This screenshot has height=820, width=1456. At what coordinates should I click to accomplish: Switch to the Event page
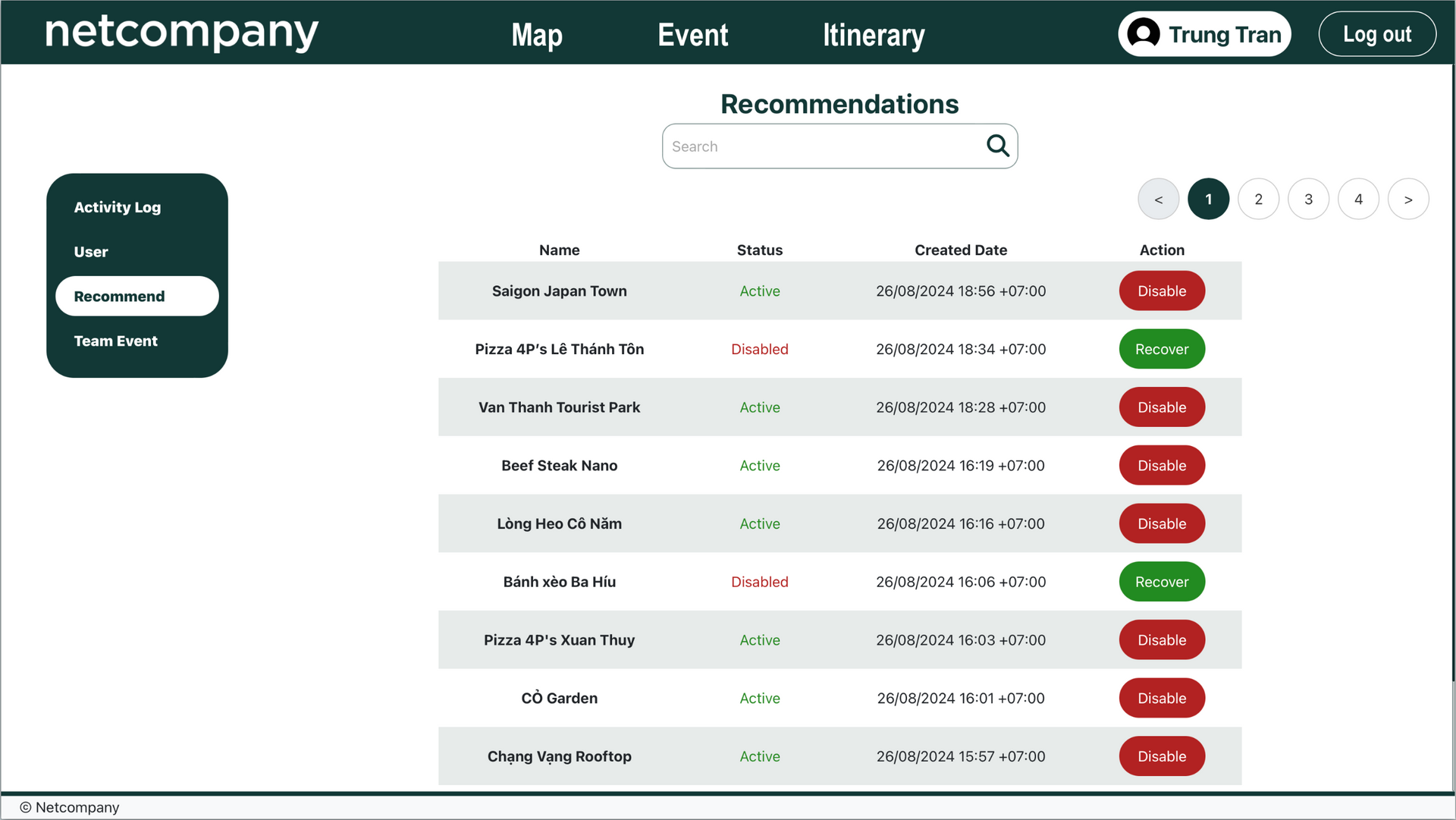692,35
